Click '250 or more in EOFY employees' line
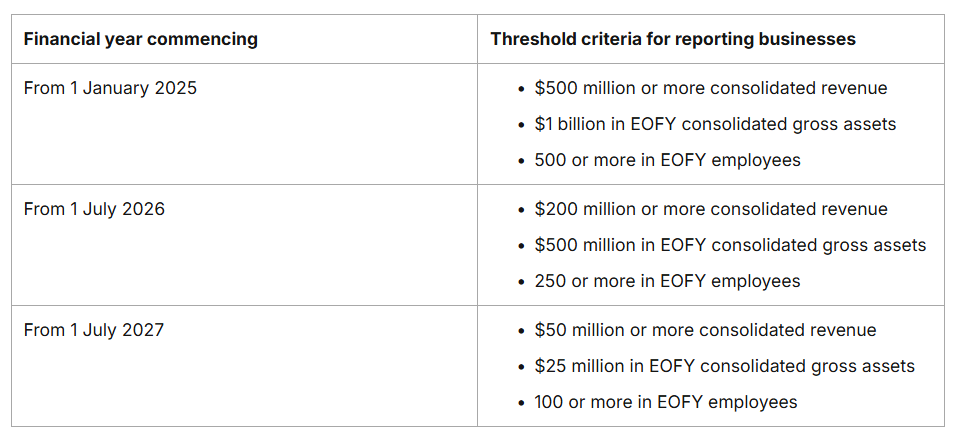The width and height of the screenshot is (955, 433). click(667, 281)
